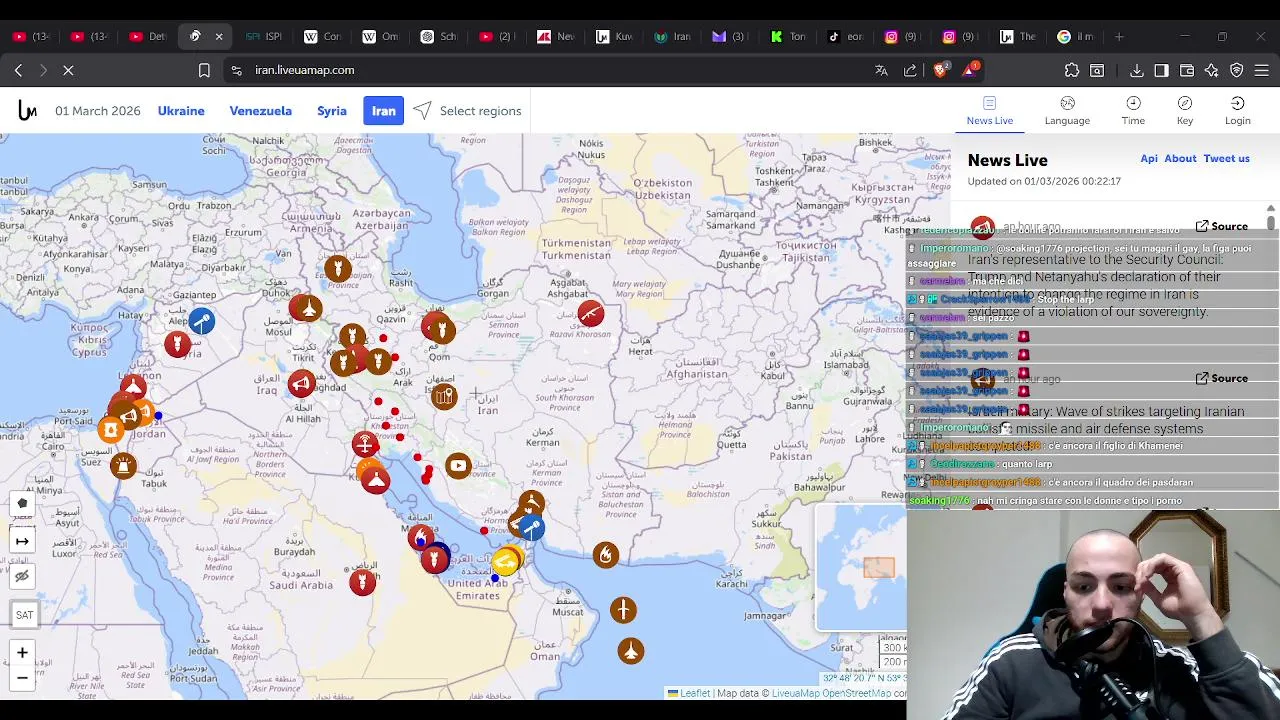Image resolution: width=1280 pixels, height=720 pixels.
Task: Switch to Ukraine region tab
Action: [x=181, y=111]
